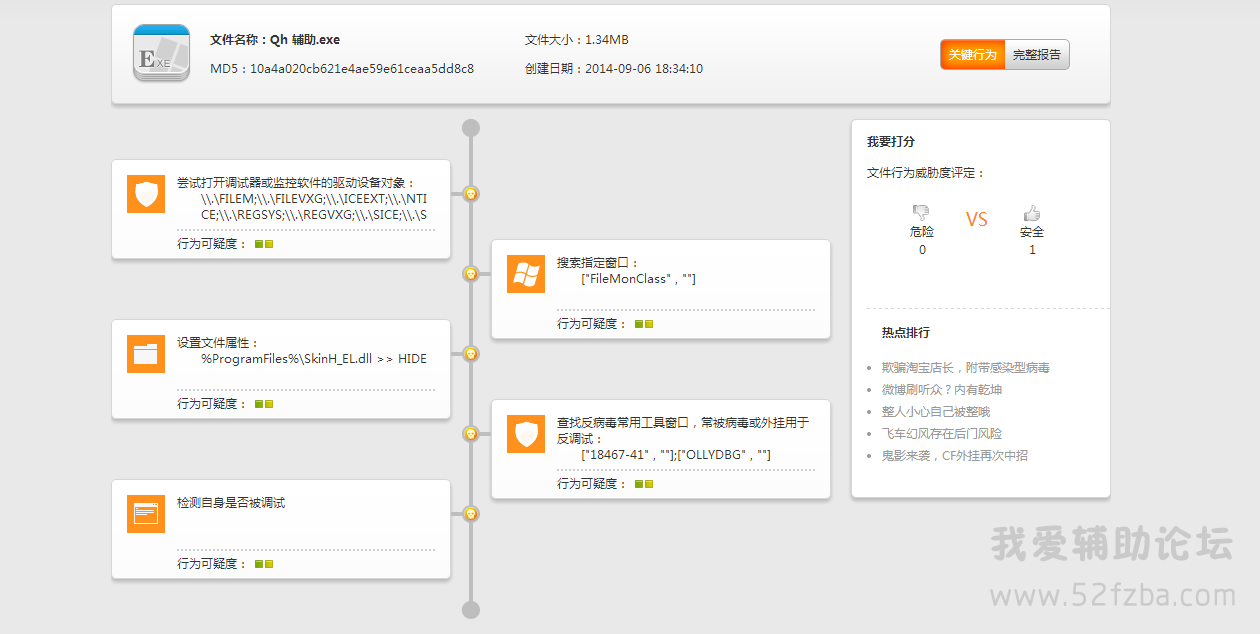Switch to the 关键行为 tab
The image size is (1260, 634).
tap(972, 55)
